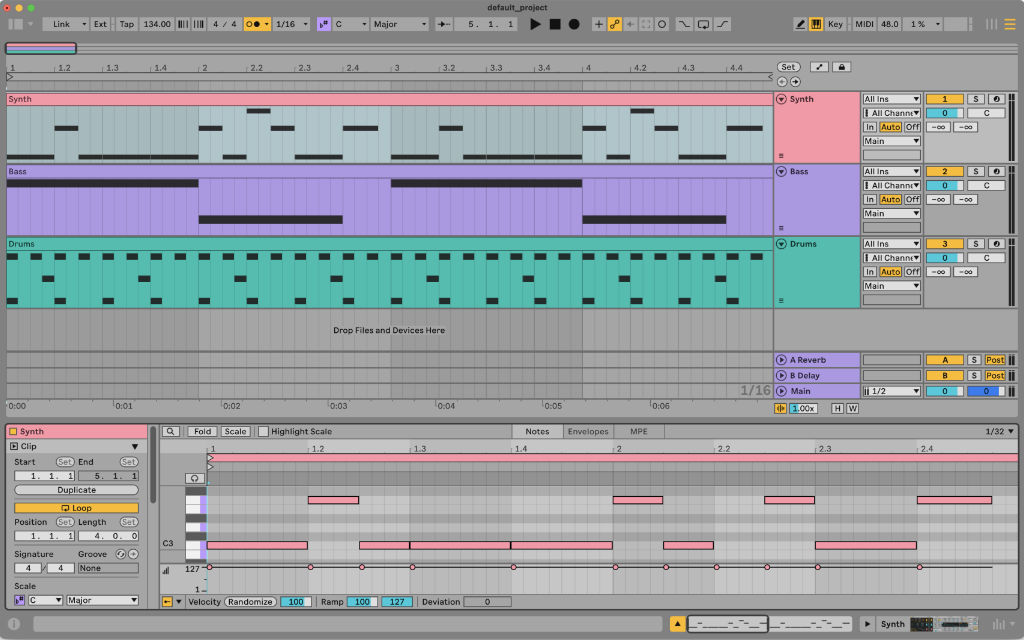1024x640 pixels.
Task: Set Drums monitor to Off
Action: point(912,272)
